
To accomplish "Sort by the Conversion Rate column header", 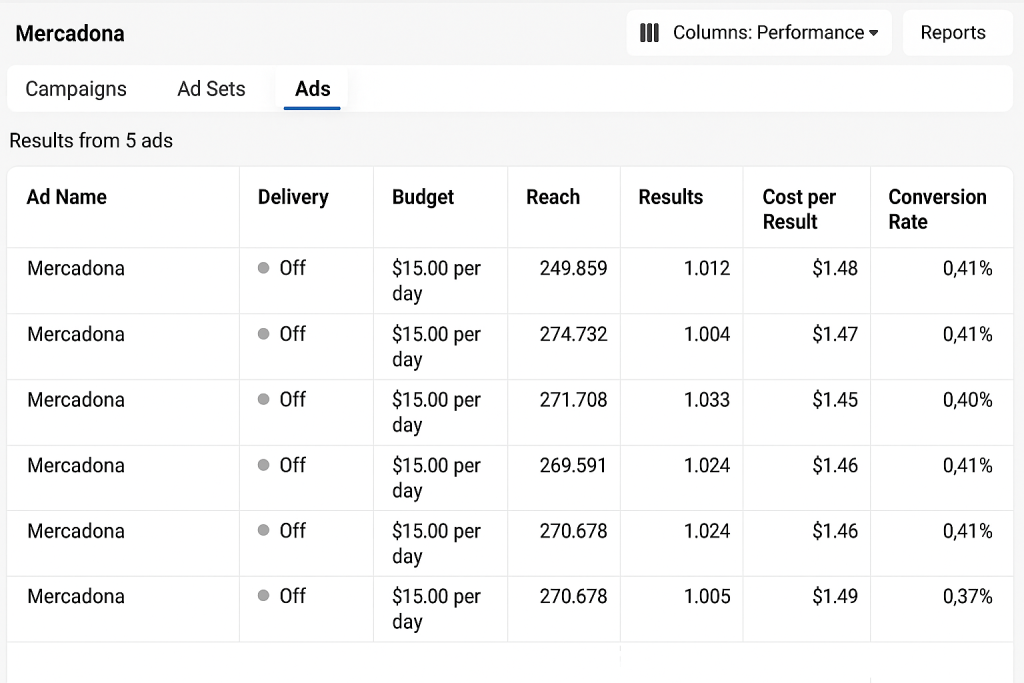I will coord(936,209).
